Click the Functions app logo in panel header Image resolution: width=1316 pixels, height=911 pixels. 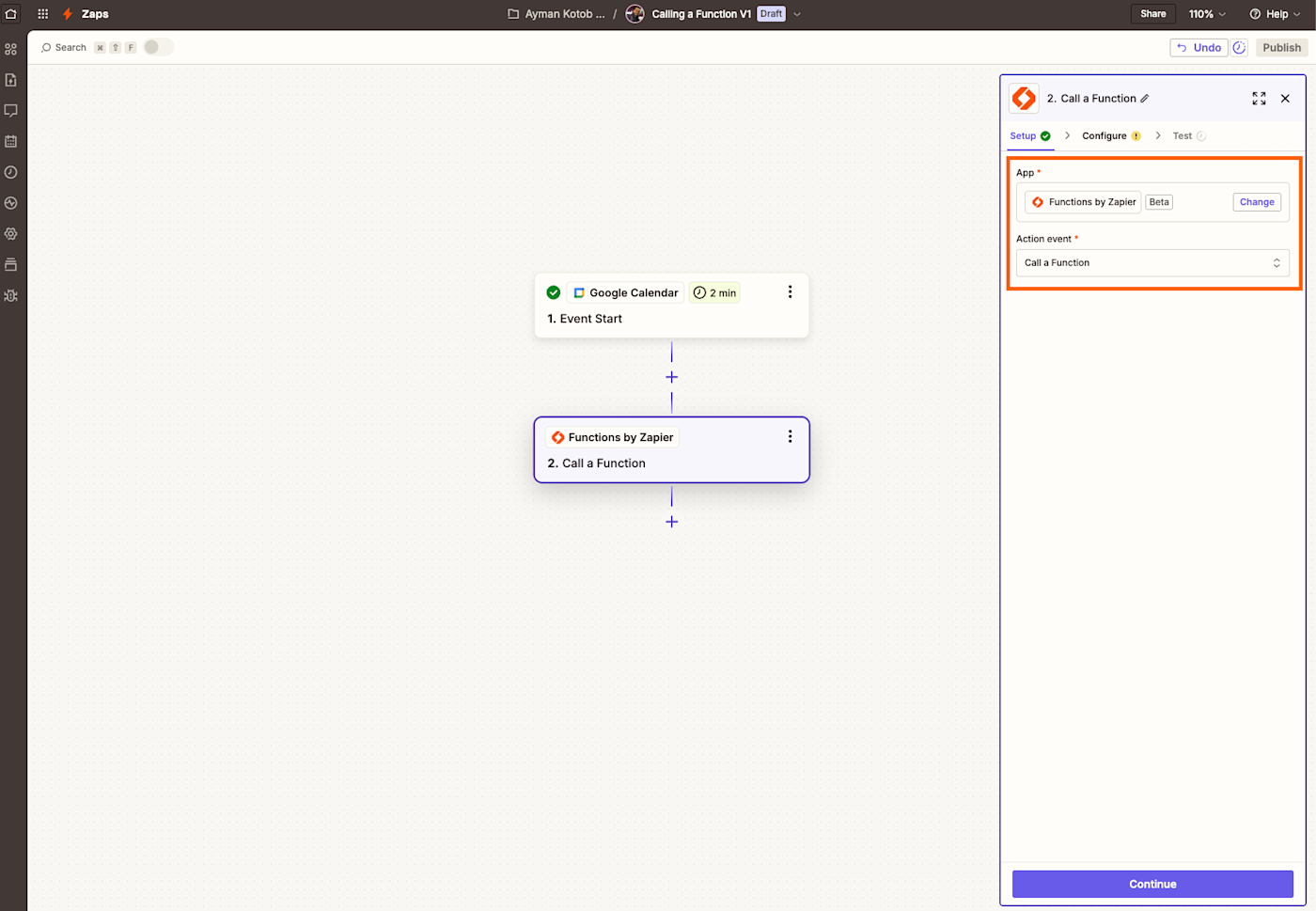click(x=1024, y=98)
